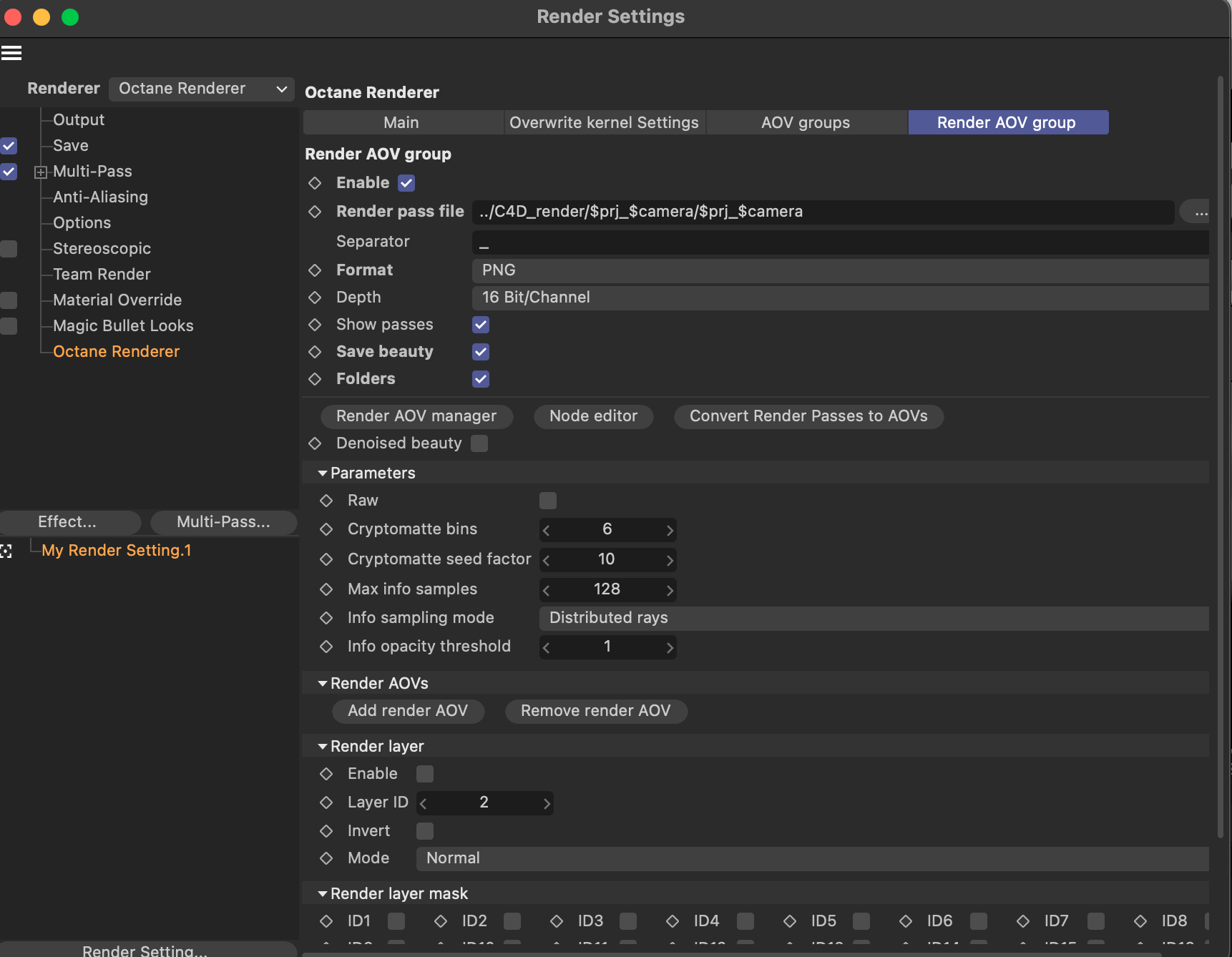This screenshot has width=1232, height=957.
Task: Collapse the Render AOVs section
Action: (x=323, y=684)
